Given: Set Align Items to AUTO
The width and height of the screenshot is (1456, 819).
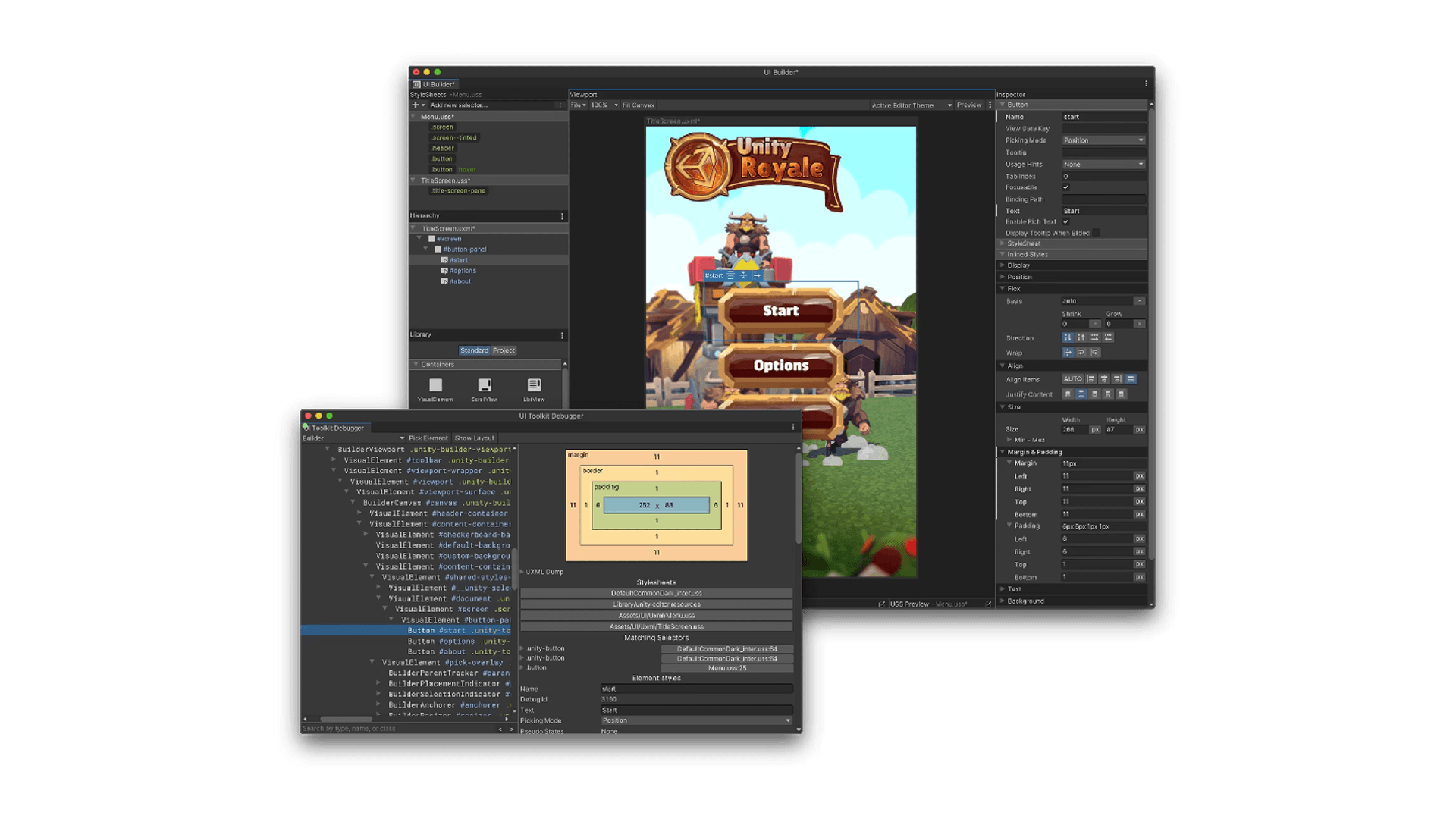Looking at the screenshot, I should (1072, 379).
